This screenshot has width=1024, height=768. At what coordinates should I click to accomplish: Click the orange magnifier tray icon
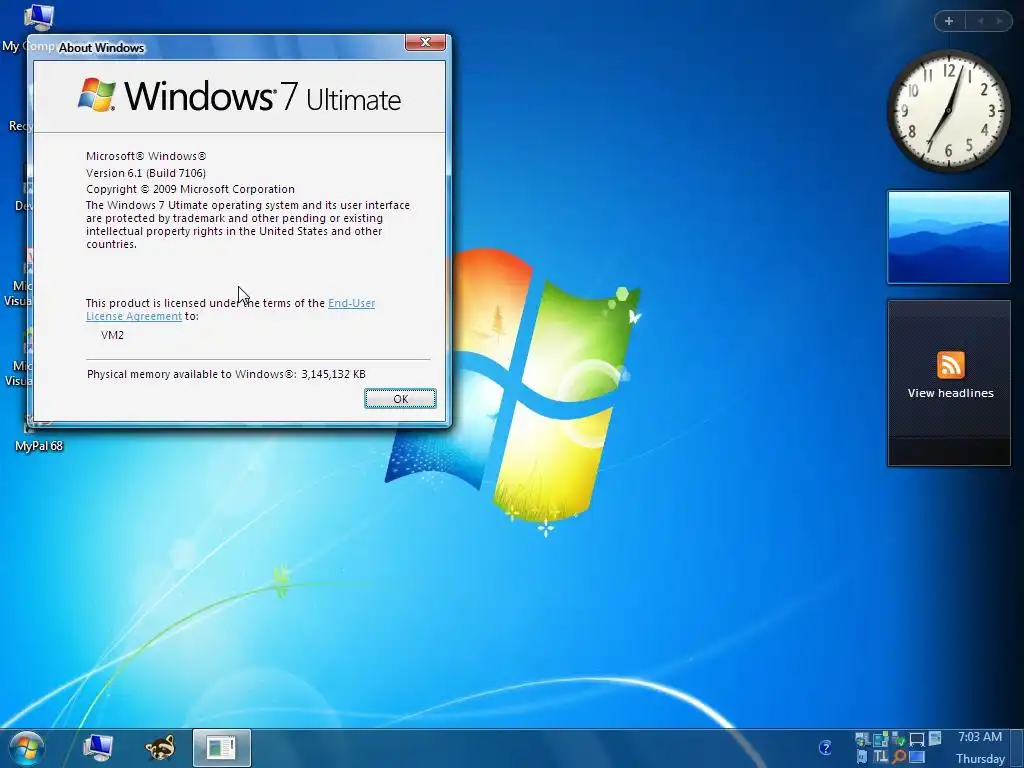[x=899, y=758]
